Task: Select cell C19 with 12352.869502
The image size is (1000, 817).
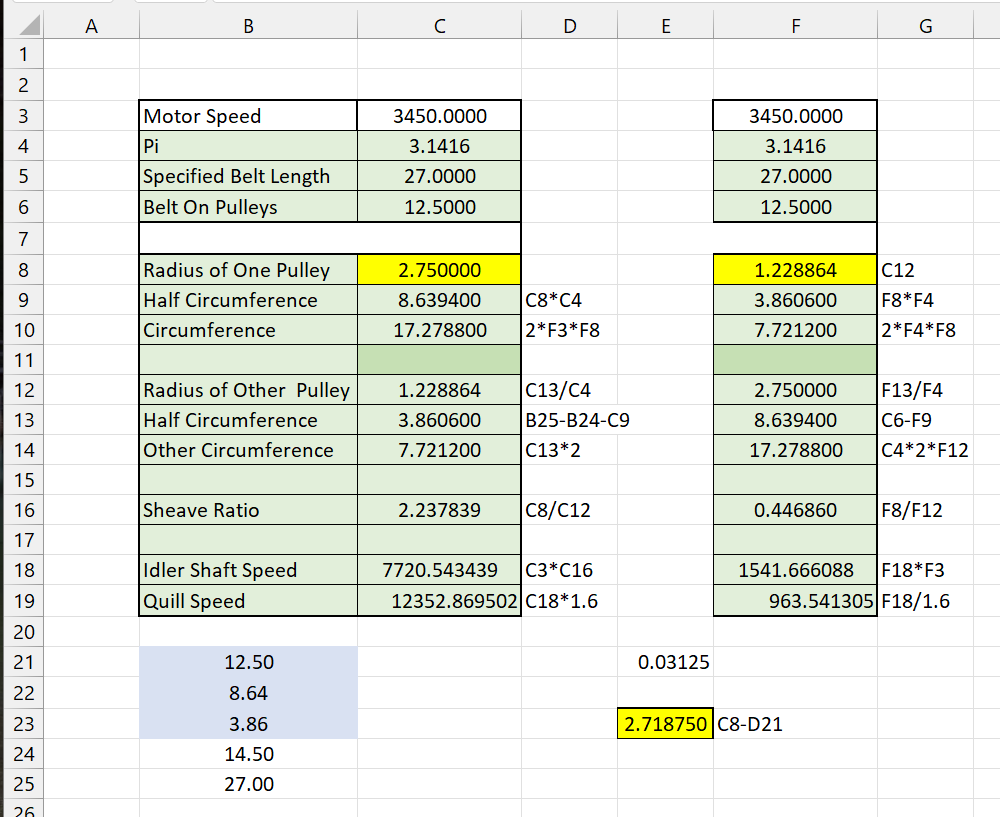Action: pyautogui.click(x=439, y=601)
